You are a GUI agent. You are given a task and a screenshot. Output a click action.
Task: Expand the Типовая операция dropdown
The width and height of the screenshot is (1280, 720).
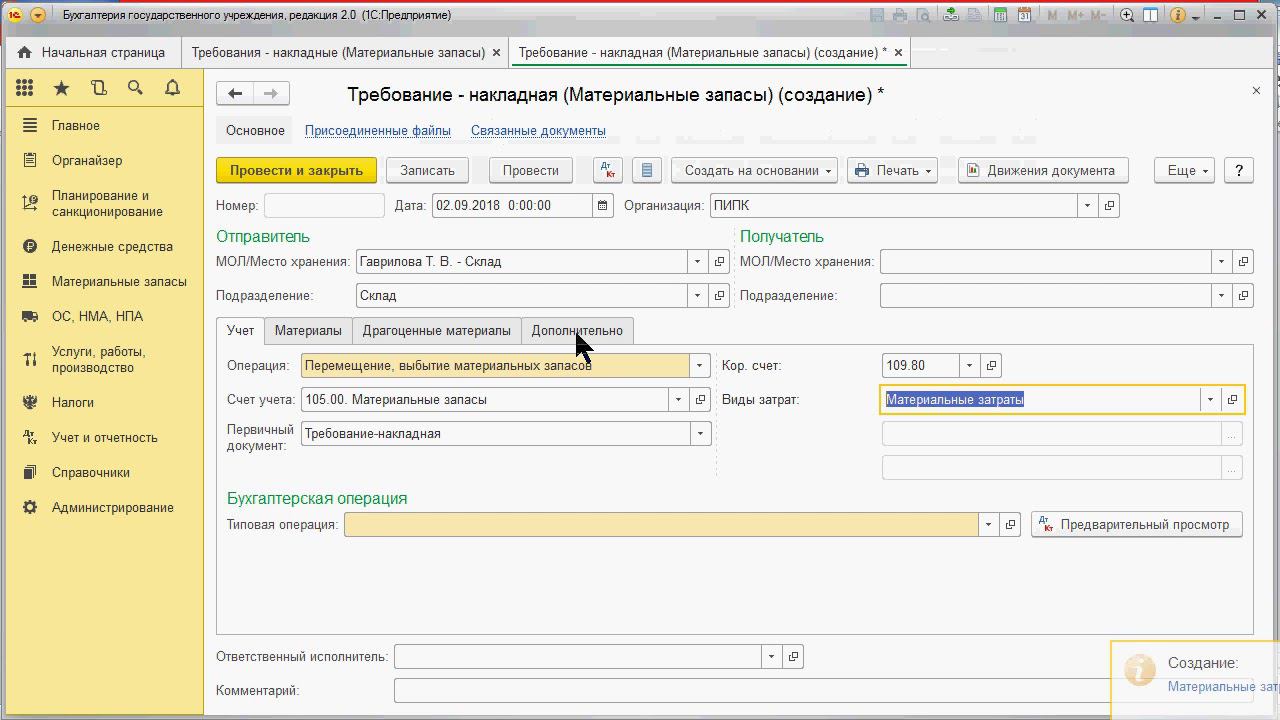(988, 525)
